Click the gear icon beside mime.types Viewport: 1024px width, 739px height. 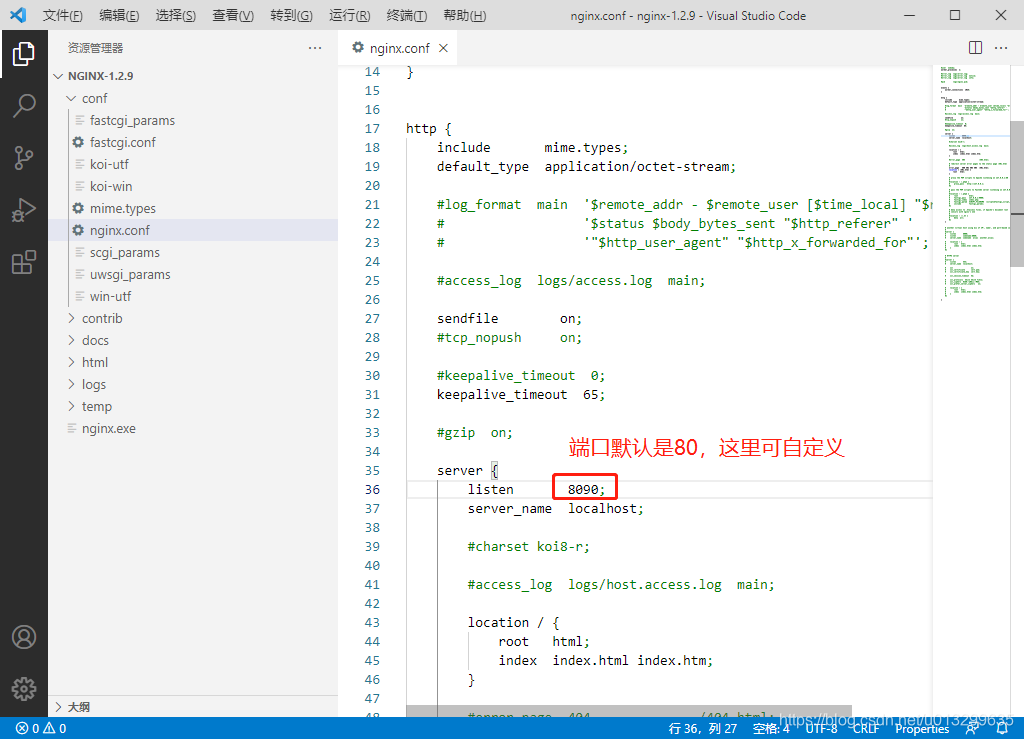click(x=78, y=208)
